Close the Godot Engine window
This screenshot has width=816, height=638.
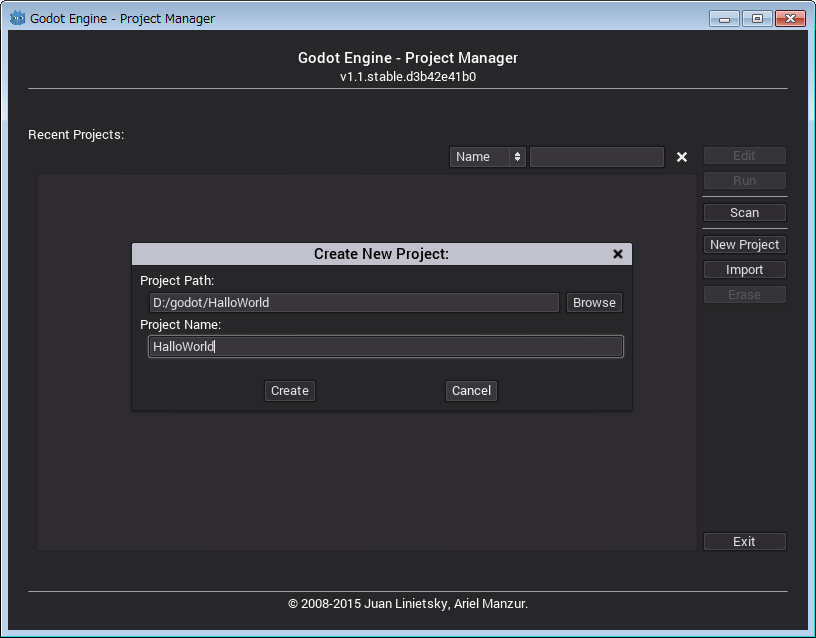(x=790, y=19)
